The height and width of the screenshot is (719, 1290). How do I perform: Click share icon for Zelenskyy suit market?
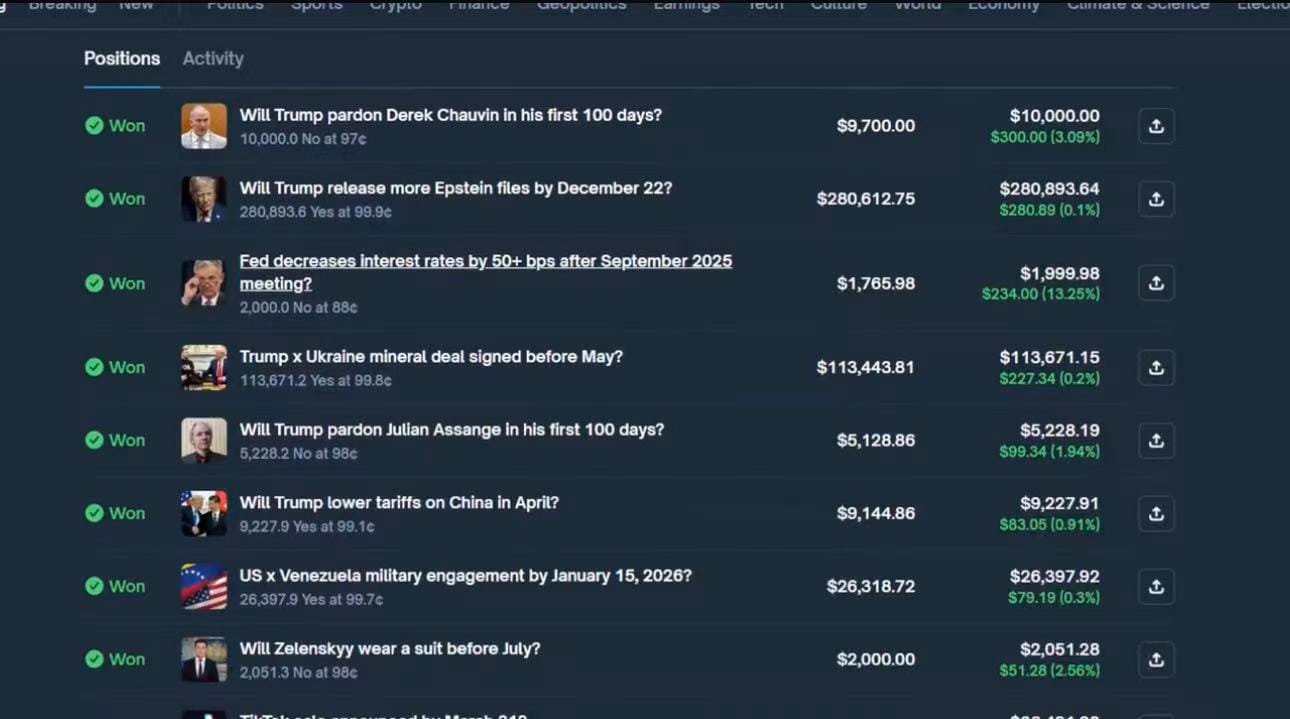[1156, 659]
